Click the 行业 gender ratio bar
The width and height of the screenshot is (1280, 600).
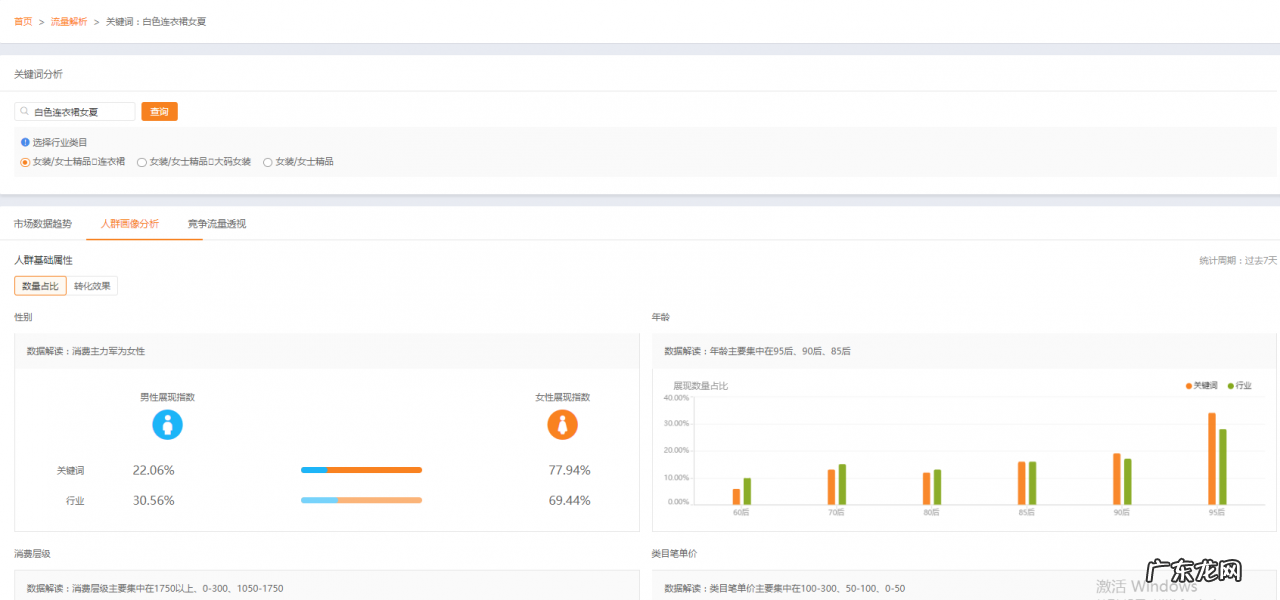point(361,500)
